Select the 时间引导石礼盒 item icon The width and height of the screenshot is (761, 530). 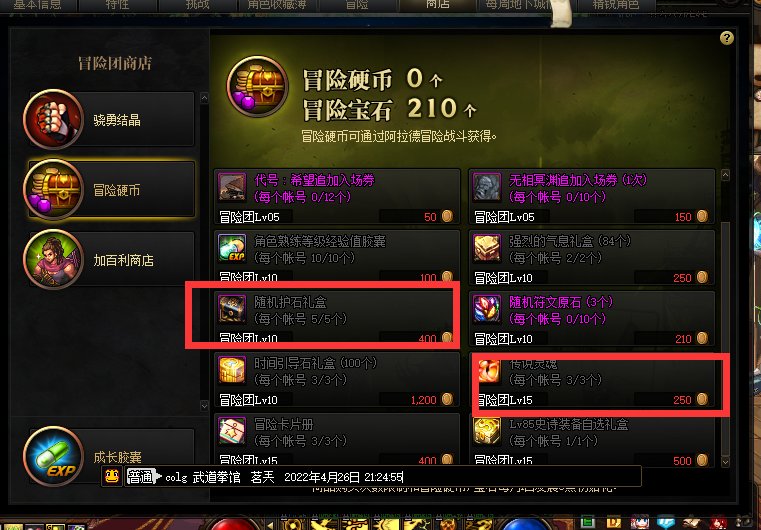pos(232,370)
